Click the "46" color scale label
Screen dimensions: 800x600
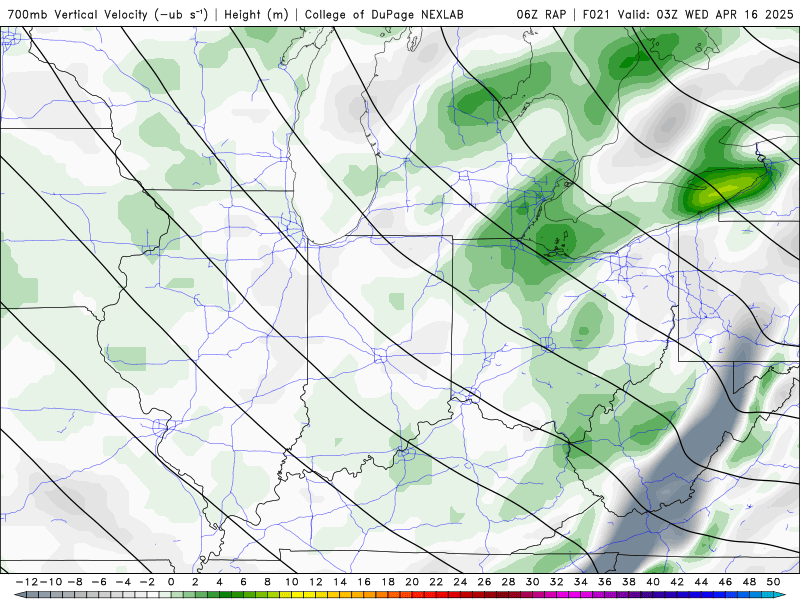click(x=725, y=582)
